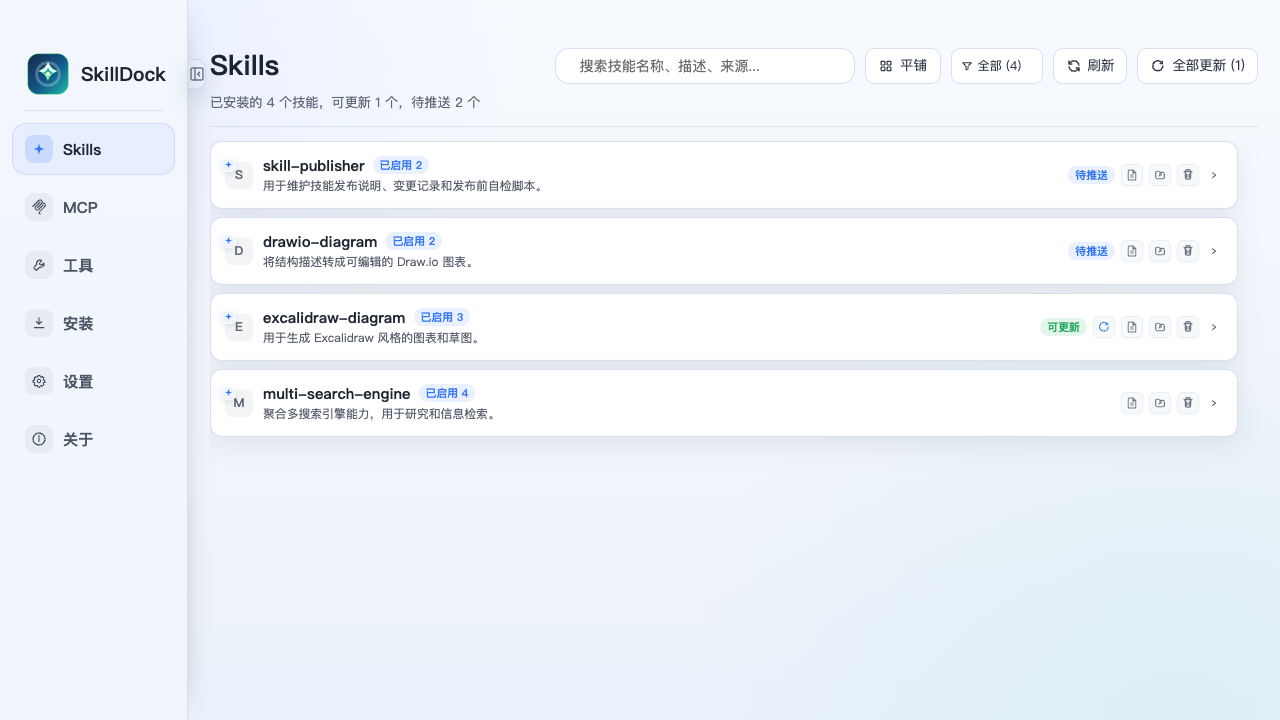This screenshot has width=1280, height=720.
Task: Click the drawio-diagram description text
Action: point(369,262)
